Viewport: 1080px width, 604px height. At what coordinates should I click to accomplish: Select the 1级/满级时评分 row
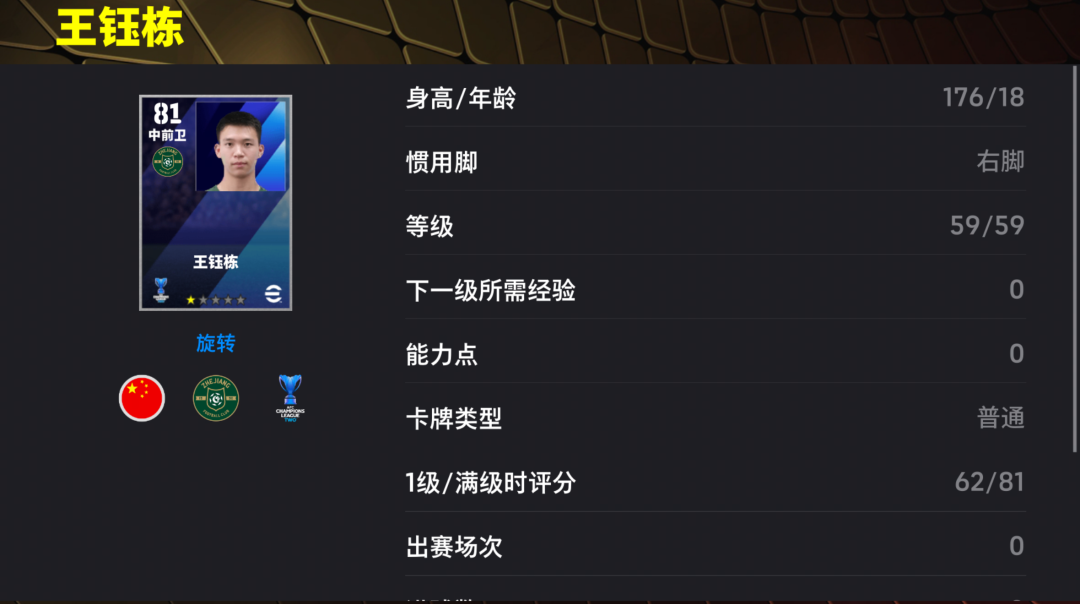click(715, 482)
